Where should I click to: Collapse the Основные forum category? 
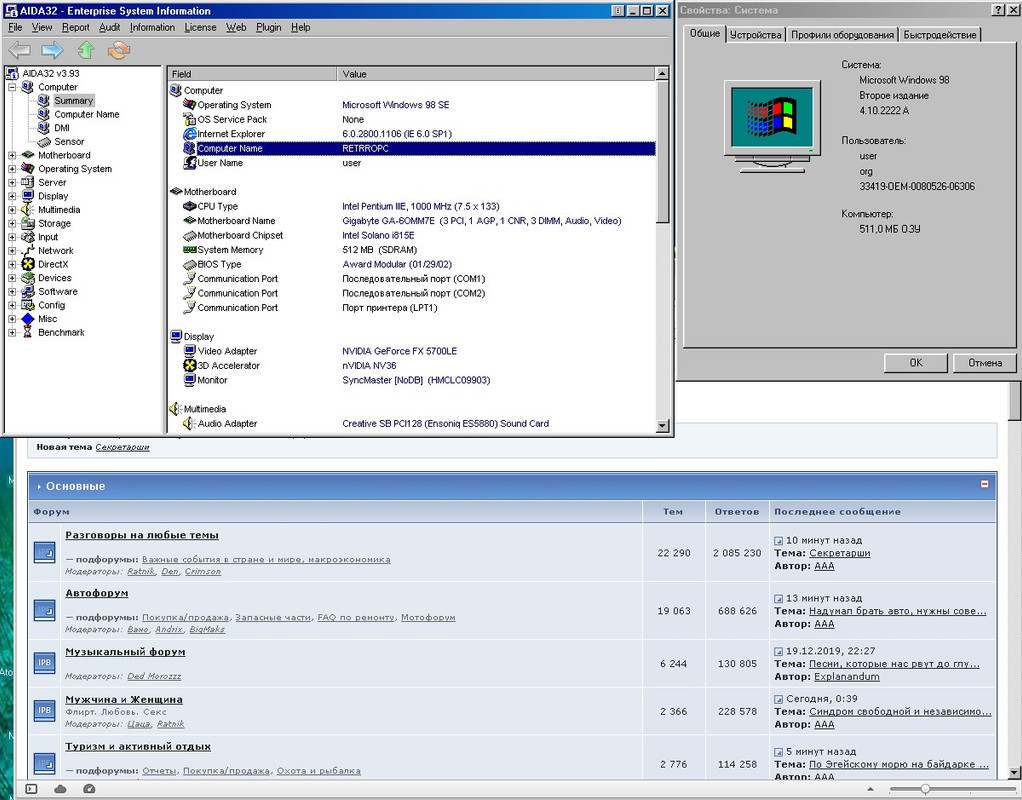click(x=984, y=484)
